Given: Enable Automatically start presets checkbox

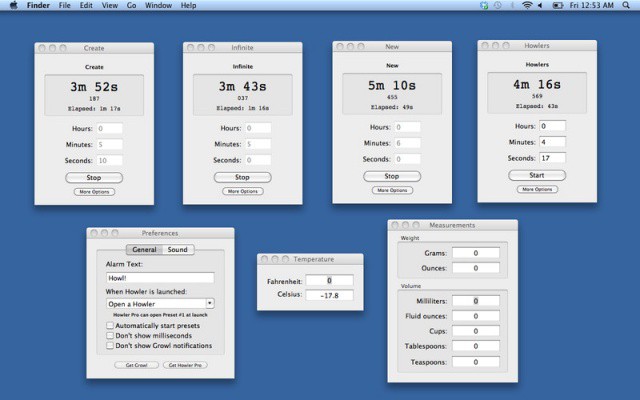Looking at the screenshot, I should click(x=110, y=325).
